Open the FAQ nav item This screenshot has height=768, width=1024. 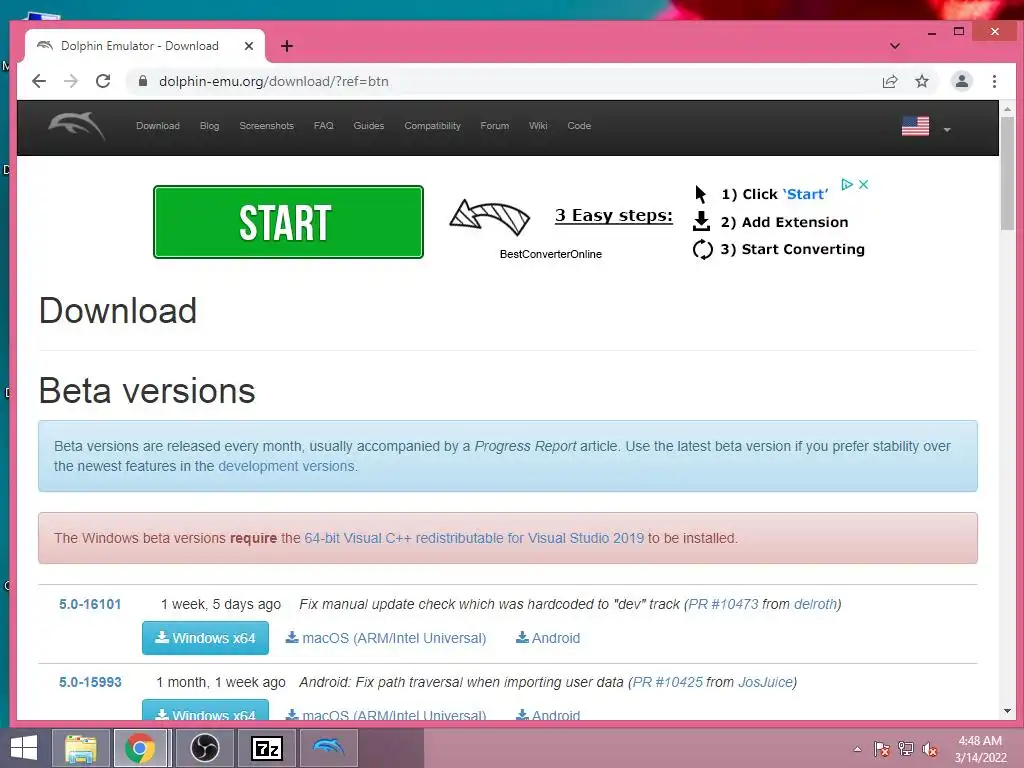click(323, 126)
